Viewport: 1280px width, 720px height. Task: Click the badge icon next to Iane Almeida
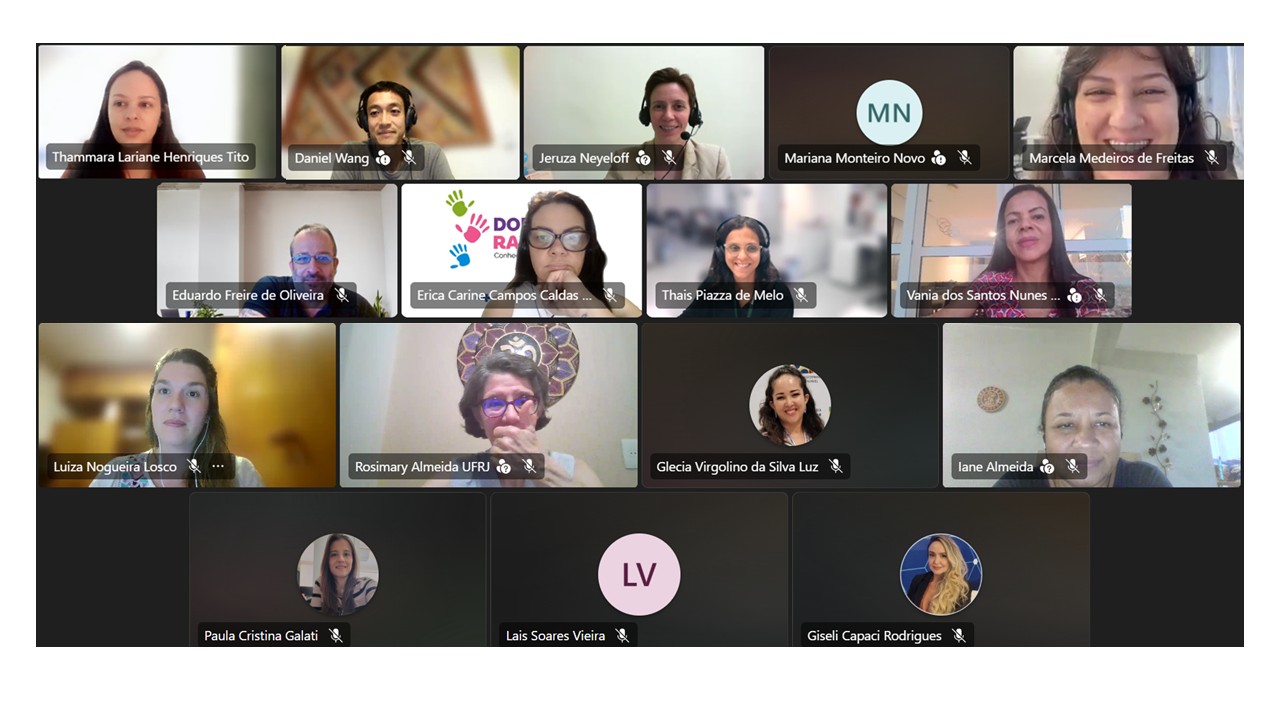pos(1047,467)
